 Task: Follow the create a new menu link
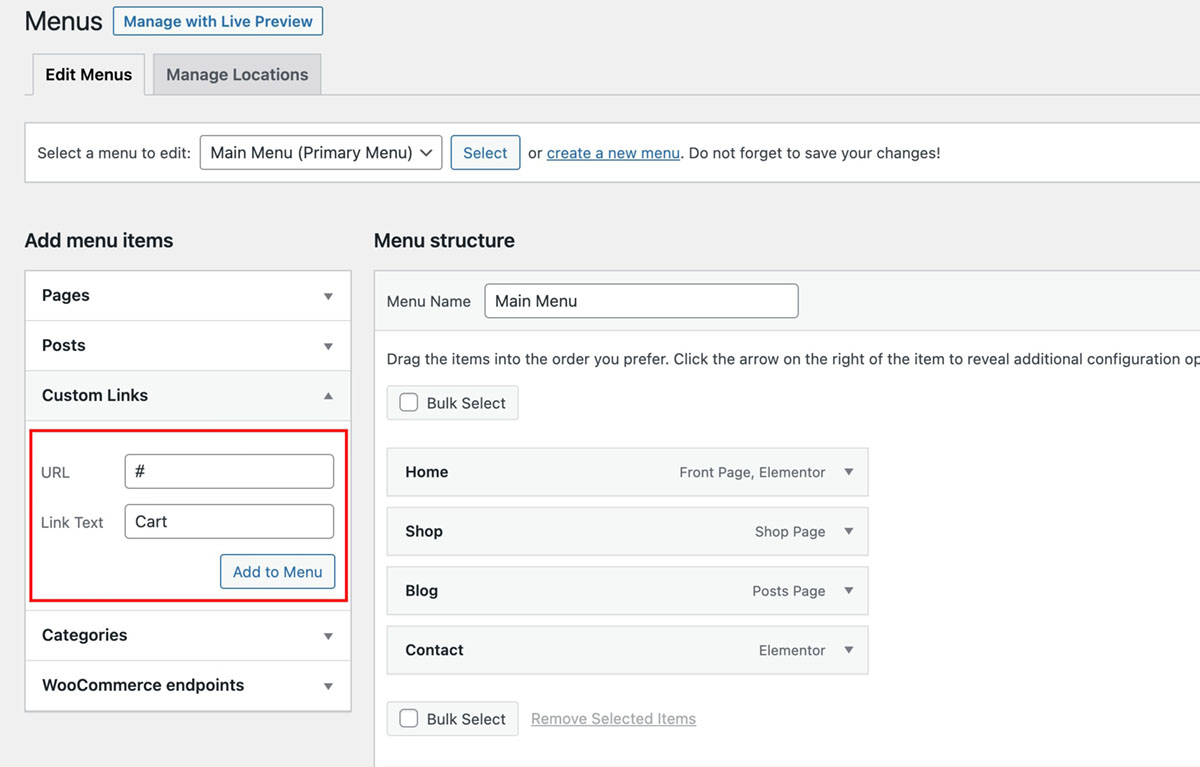point(613,153)
